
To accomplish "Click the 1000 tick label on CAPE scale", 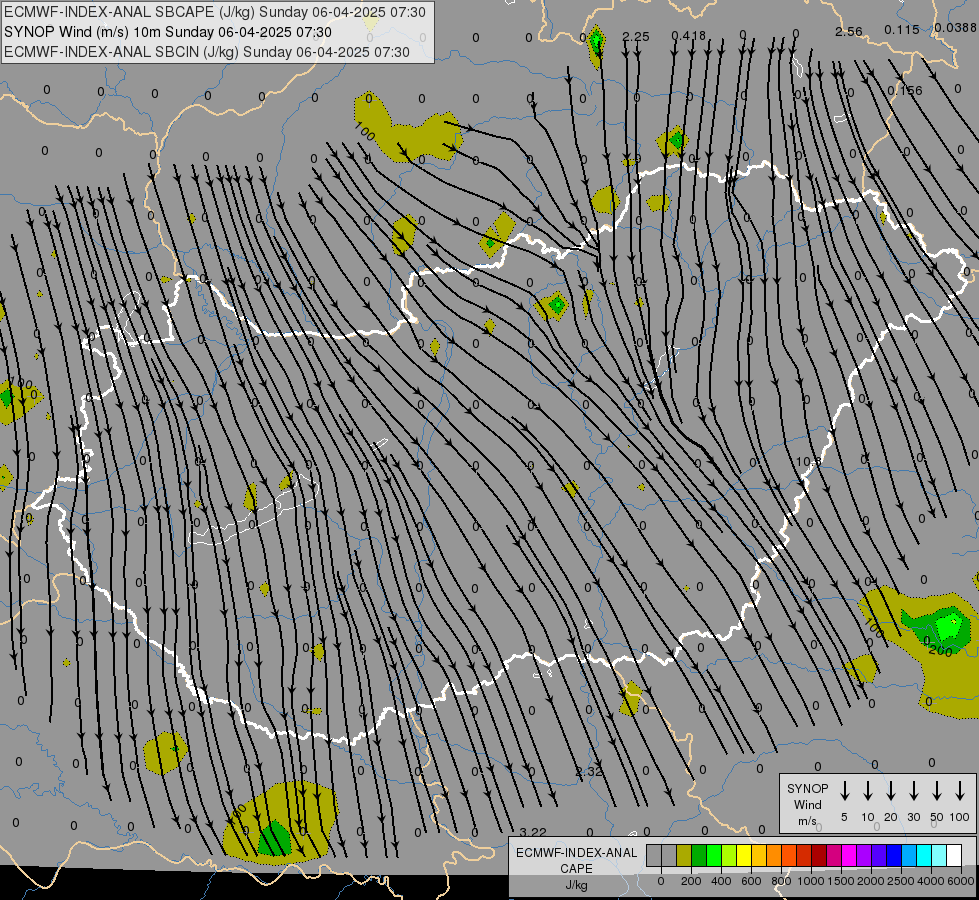I will click(810, 881).
